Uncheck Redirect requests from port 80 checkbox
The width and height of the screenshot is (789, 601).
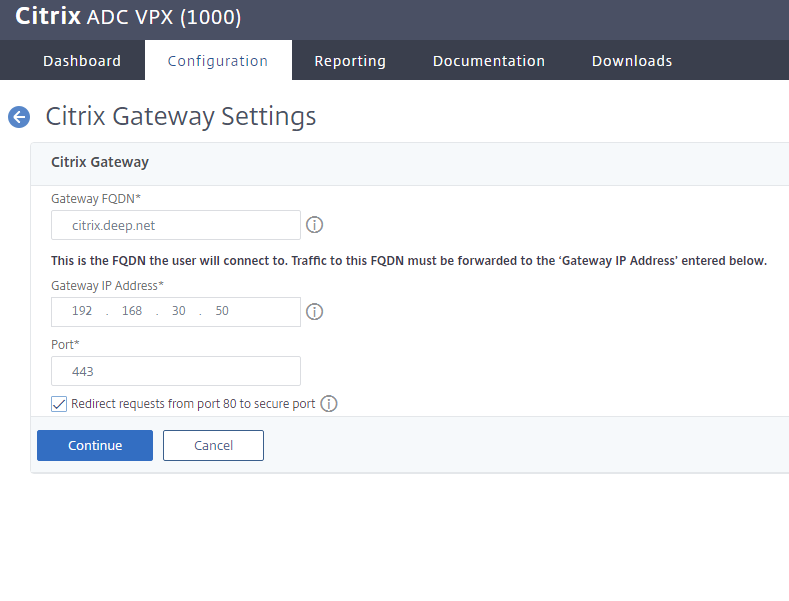(x=59, y=404)
